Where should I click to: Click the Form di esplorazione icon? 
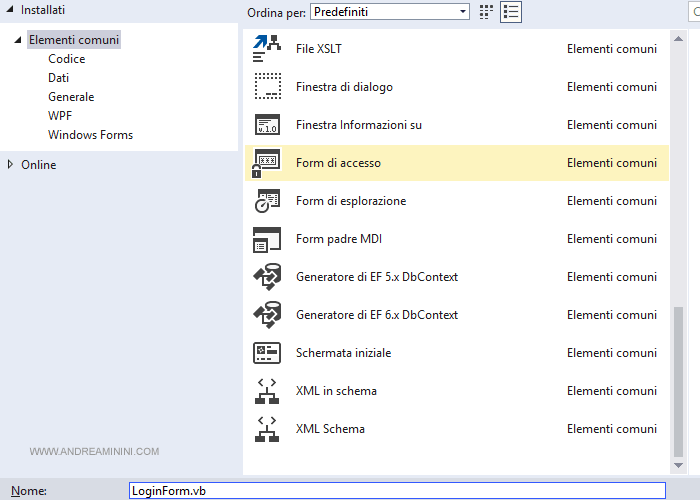click(267, 201)
